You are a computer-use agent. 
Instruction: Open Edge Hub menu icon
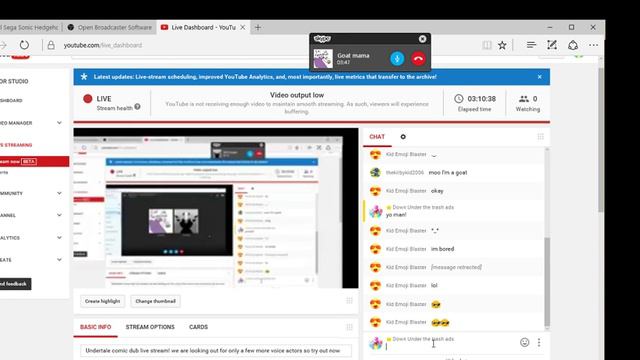531,45
